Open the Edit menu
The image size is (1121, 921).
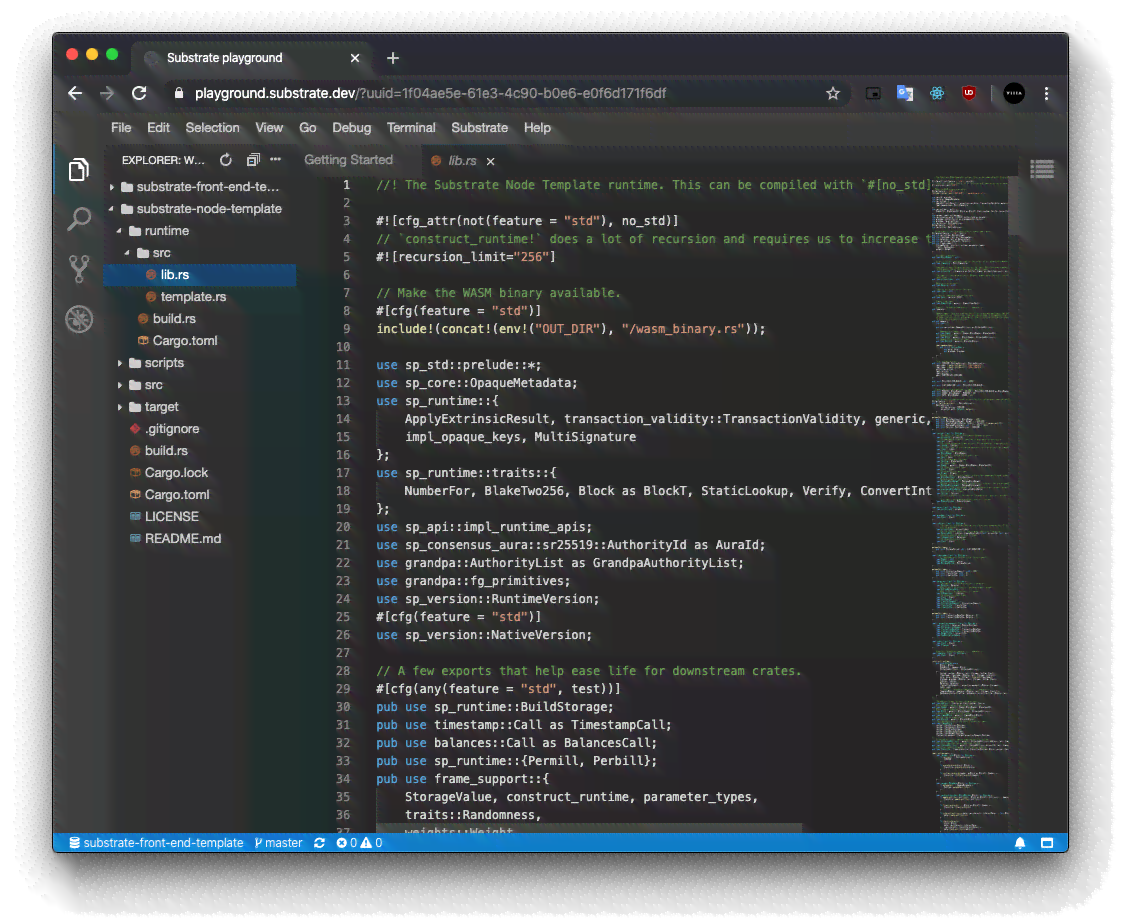tap(158, 128)
